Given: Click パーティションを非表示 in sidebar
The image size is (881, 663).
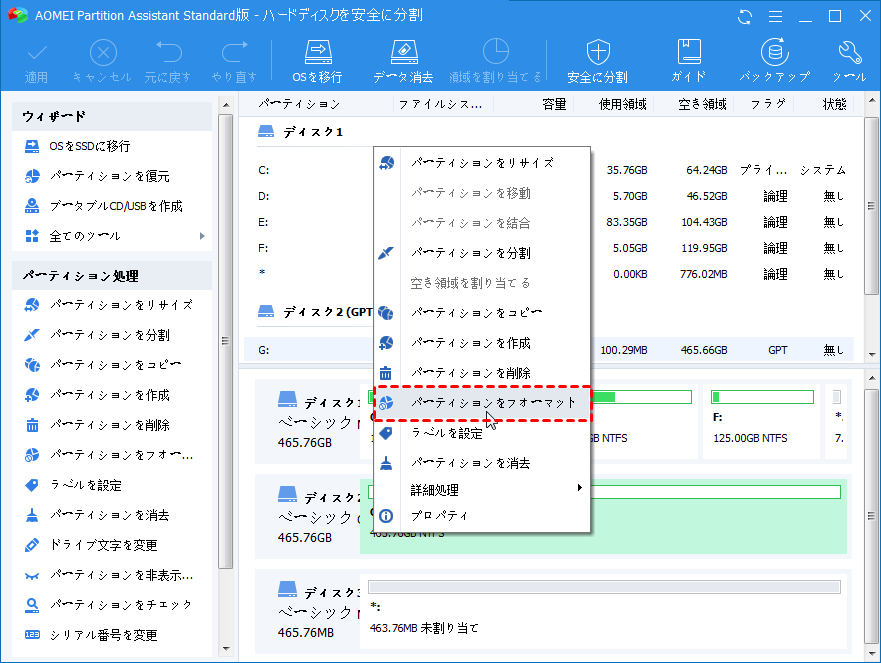Looking at the screenshot, I should [x=112, y=575].
